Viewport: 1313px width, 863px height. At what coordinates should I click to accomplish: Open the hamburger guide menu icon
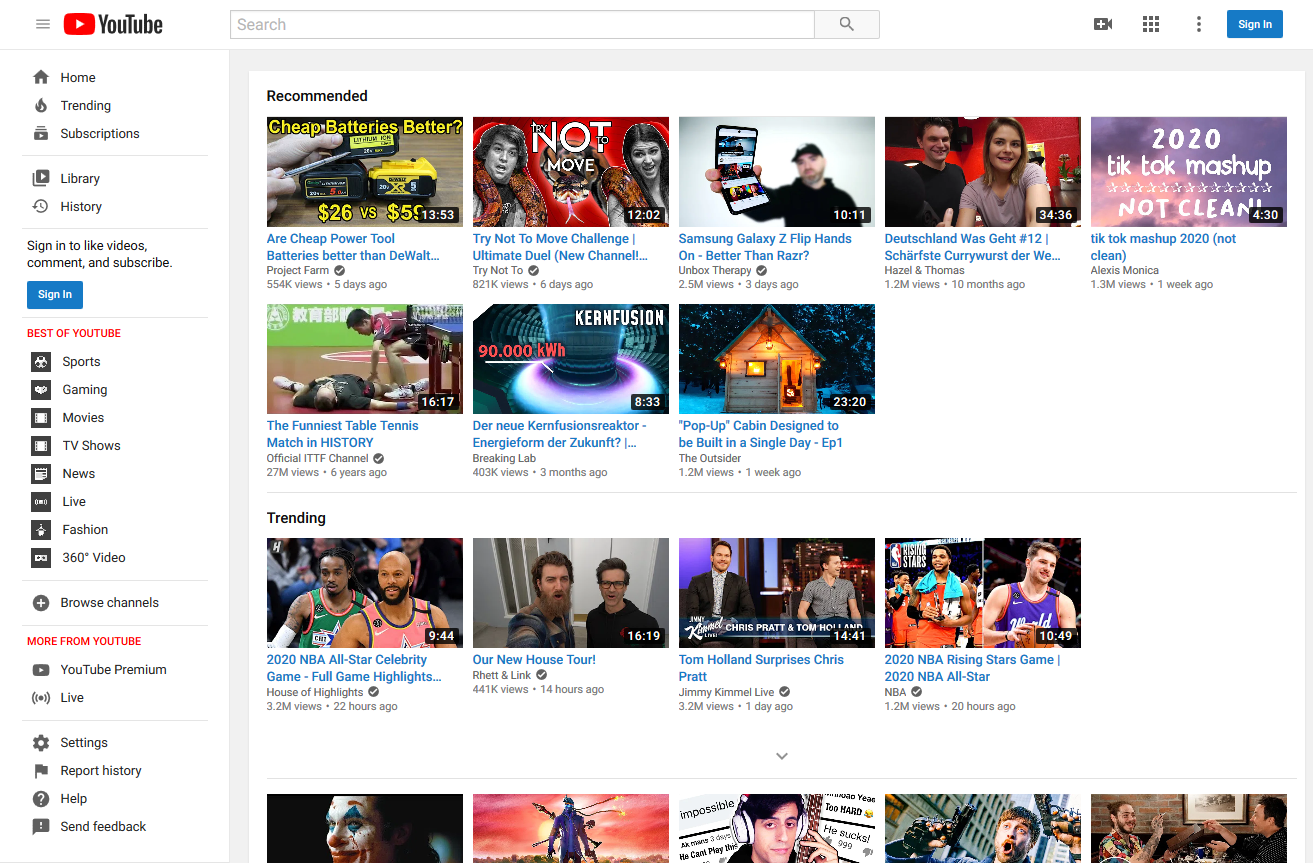coord(43,24)
